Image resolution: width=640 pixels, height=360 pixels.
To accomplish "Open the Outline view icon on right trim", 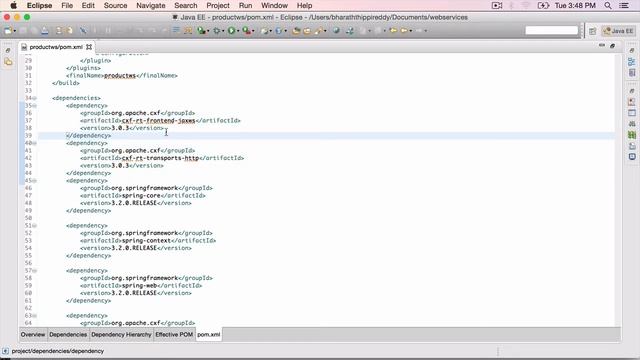I will click(x=632, y=62).
